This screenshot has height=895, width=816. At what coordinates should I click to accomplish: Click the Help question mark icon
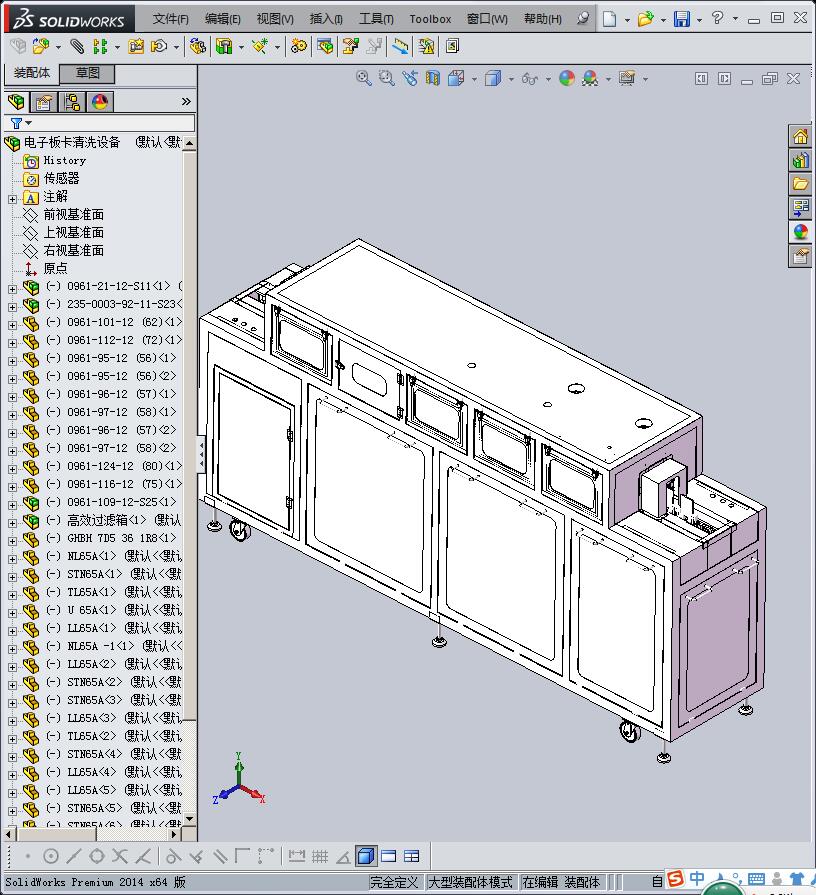point(717,18)
